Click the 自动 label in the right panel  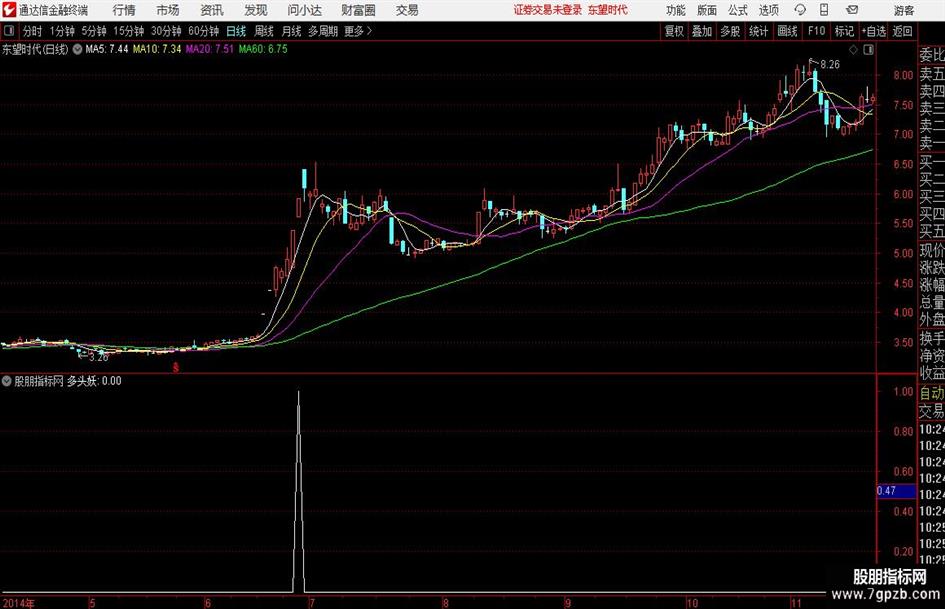932,393
